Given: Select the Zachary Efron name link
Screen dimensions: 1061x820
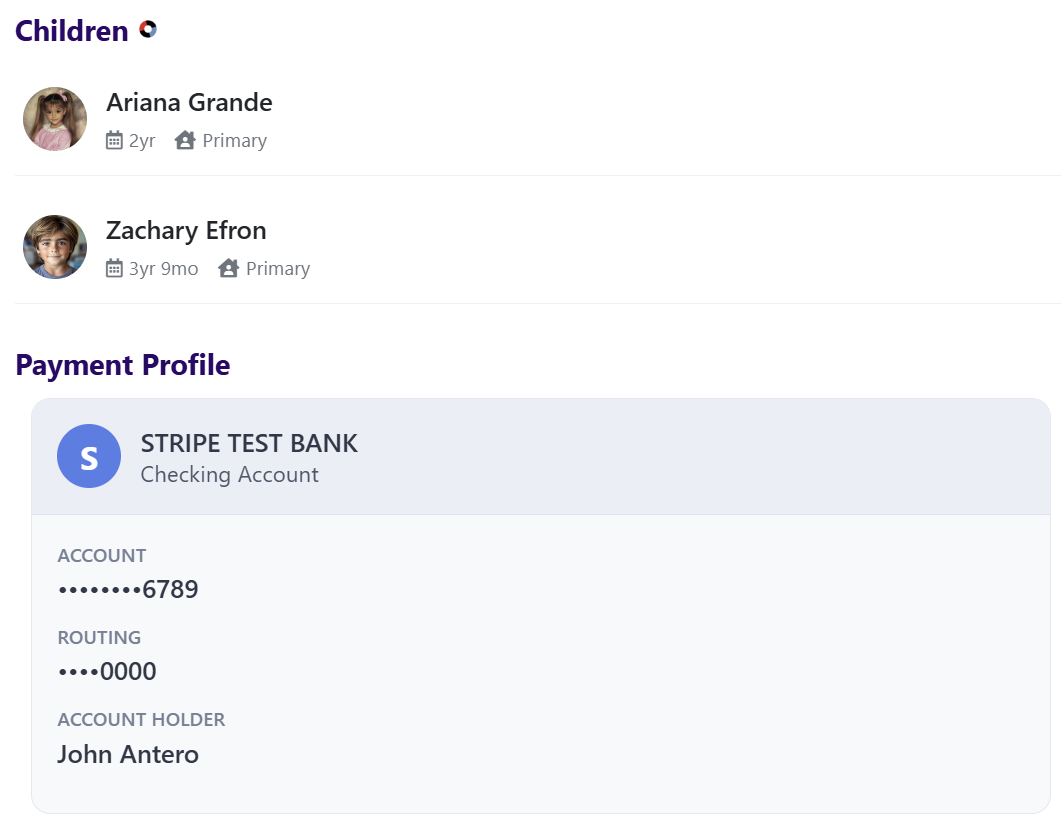Looking at the screenshot, I should 186,231.
